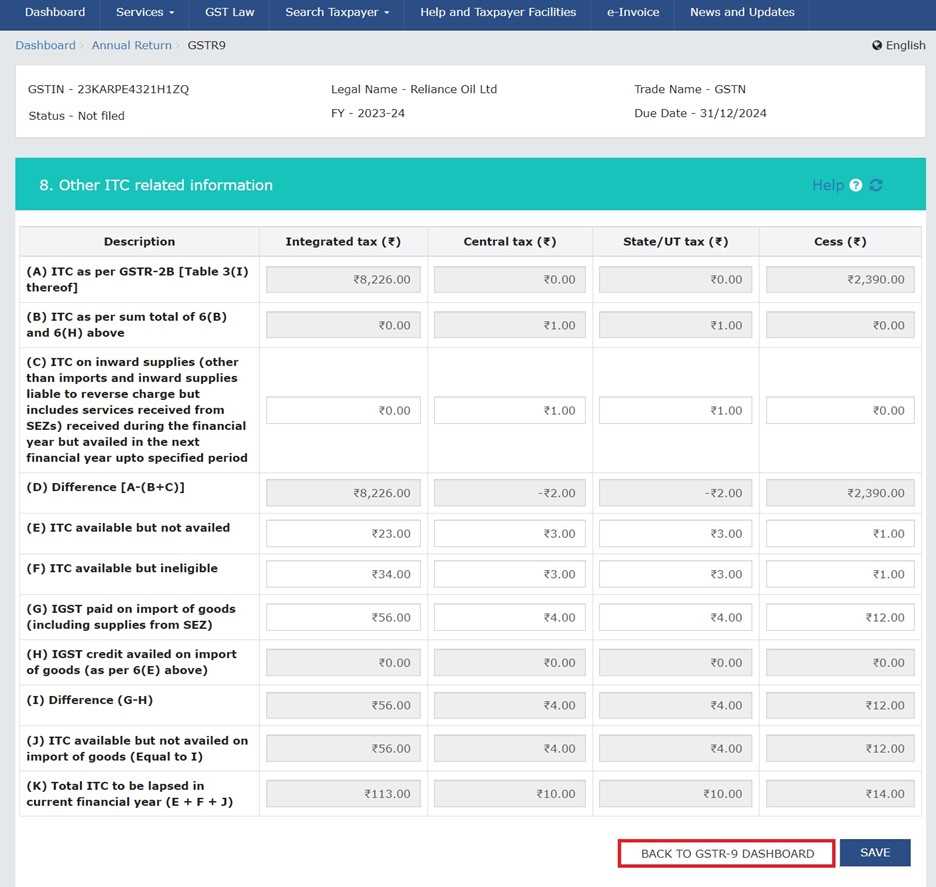Click the Help link in section header
The image size is (936, 887).
pyautogui.click(x=827, y=185)
